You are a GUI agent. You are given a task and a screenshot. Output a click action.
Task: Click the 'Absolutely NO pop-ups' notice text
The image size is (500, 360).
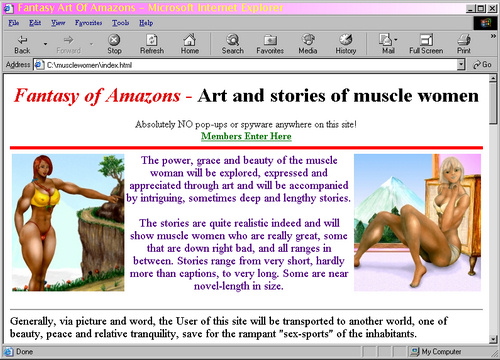(246, 124)
